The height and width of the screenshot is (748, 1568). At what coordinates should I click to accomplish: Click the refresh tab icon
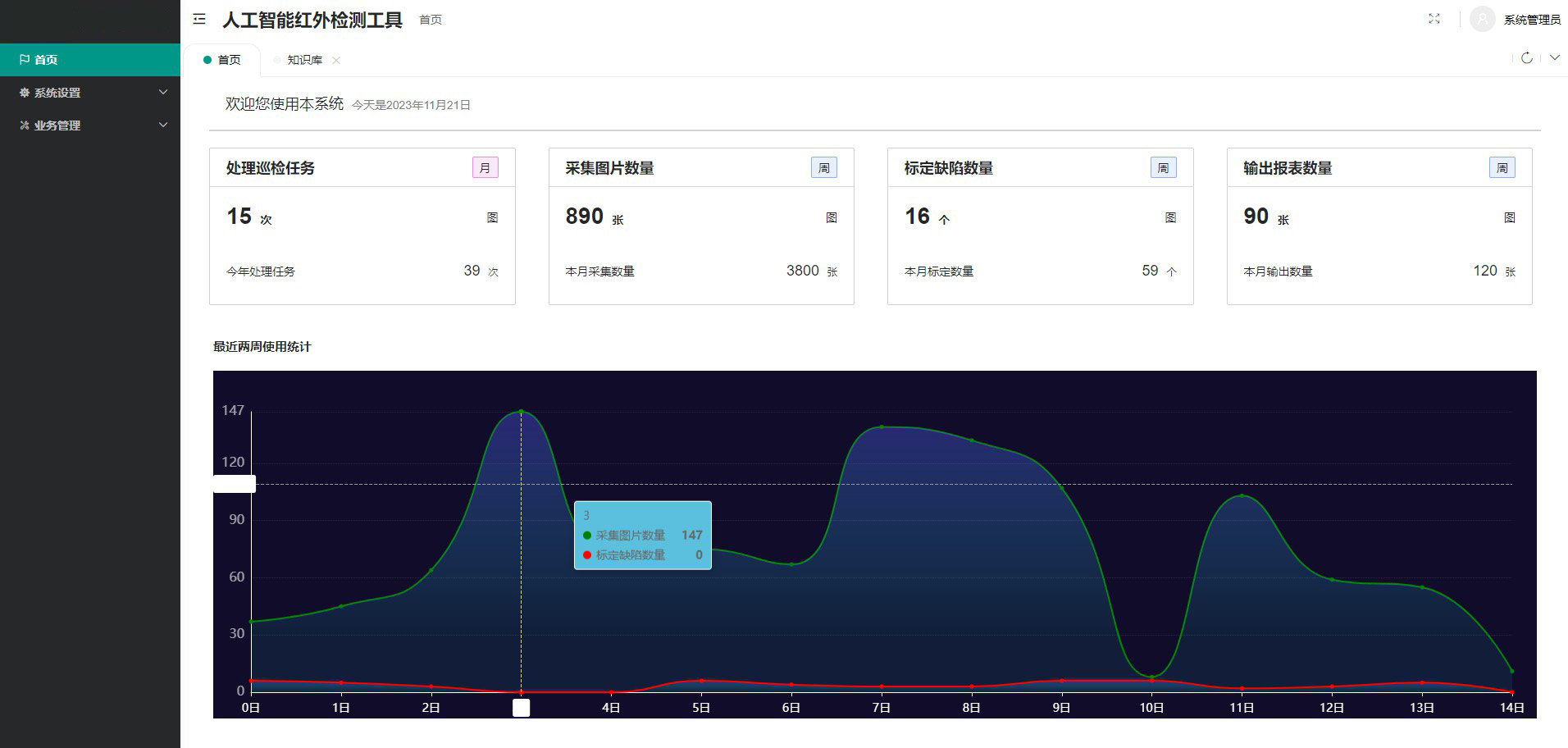[1527, 58]
